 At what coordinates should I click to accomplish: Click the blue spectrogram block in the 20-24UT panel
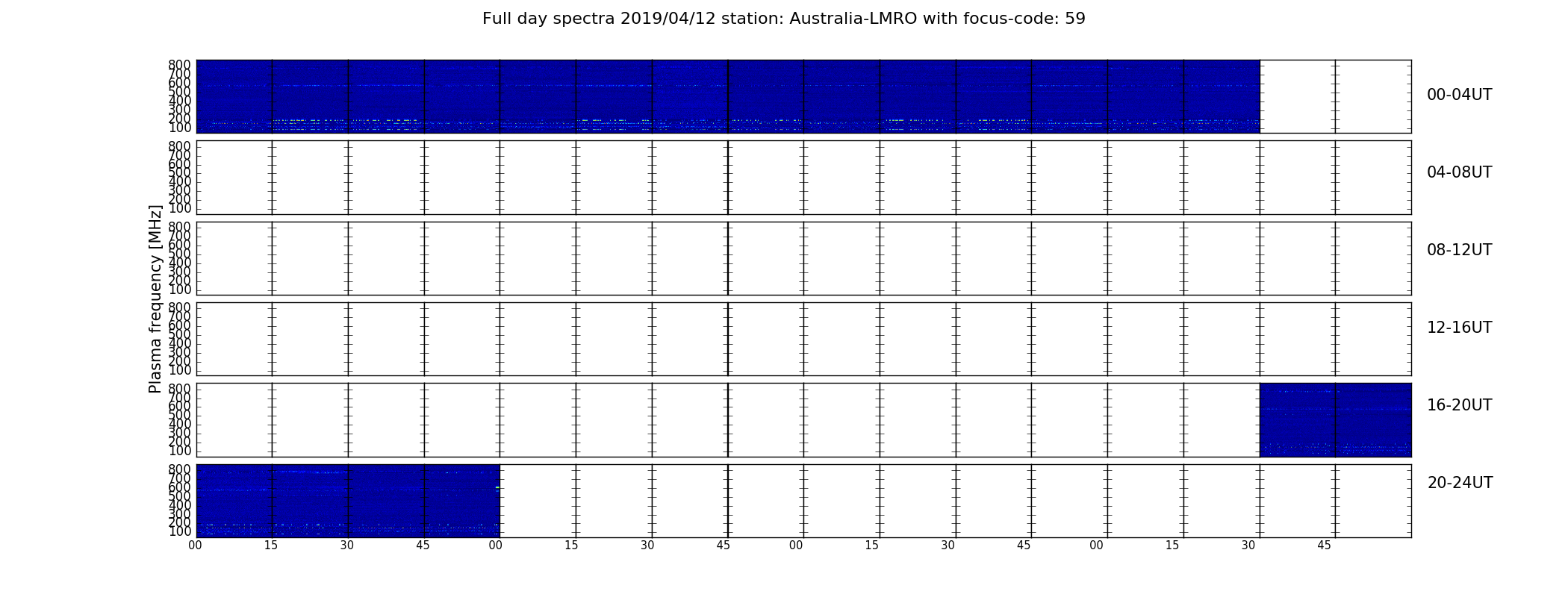point(348,501)
